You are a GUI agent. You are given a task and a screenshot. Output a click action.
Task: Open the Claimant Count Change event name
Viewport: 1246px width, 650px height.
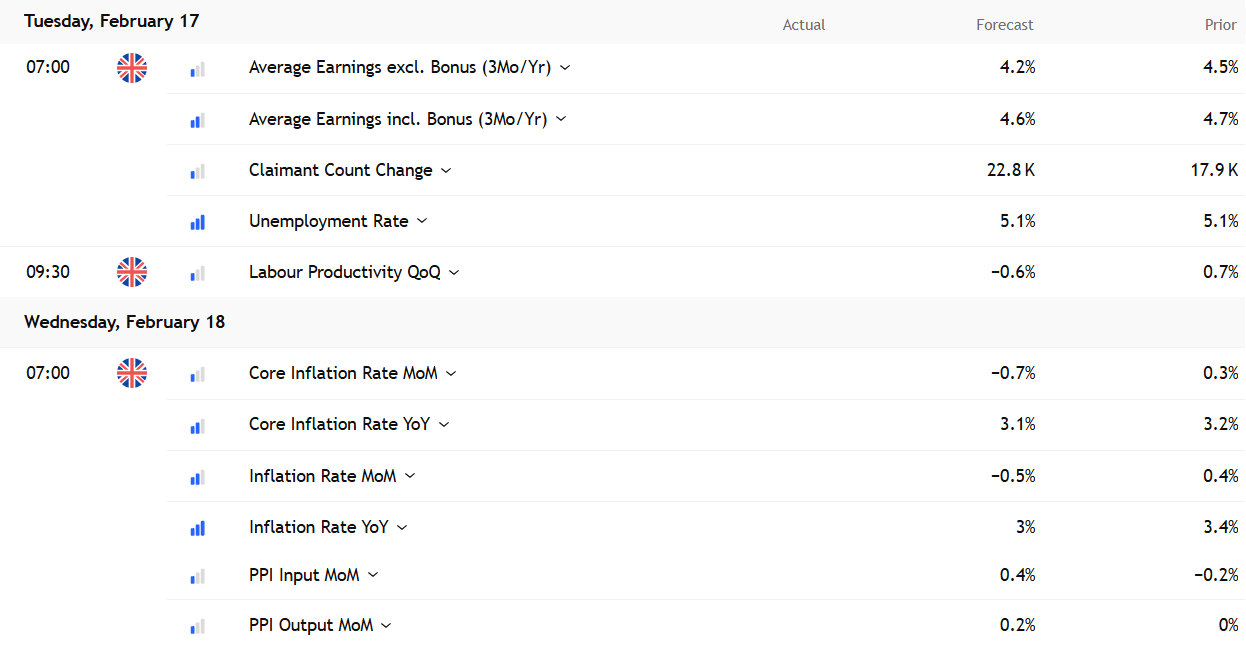click(340, 170)
